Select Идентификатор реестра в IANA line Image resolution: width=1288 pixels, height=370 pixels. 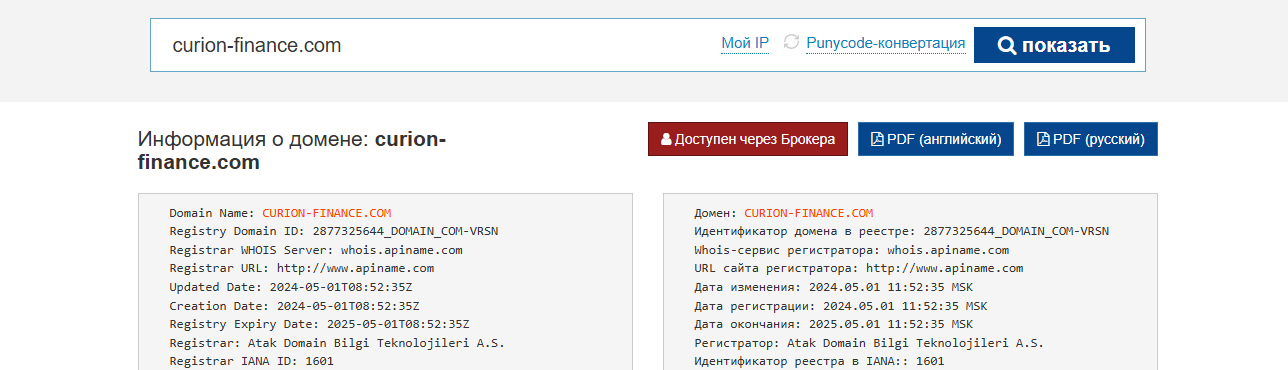tap(819, 361)
